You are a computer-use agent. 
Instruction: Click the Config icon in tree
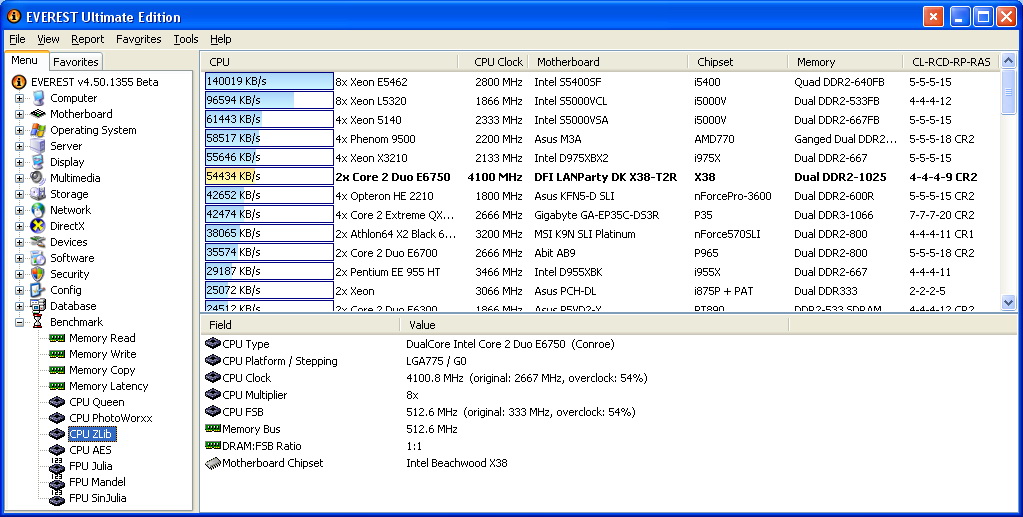tap(38, 290)
